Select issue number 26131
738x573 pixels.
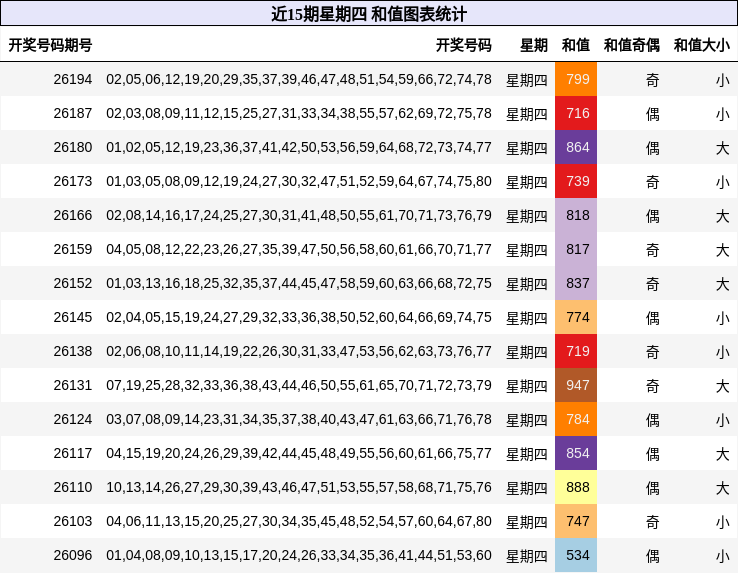72,385
